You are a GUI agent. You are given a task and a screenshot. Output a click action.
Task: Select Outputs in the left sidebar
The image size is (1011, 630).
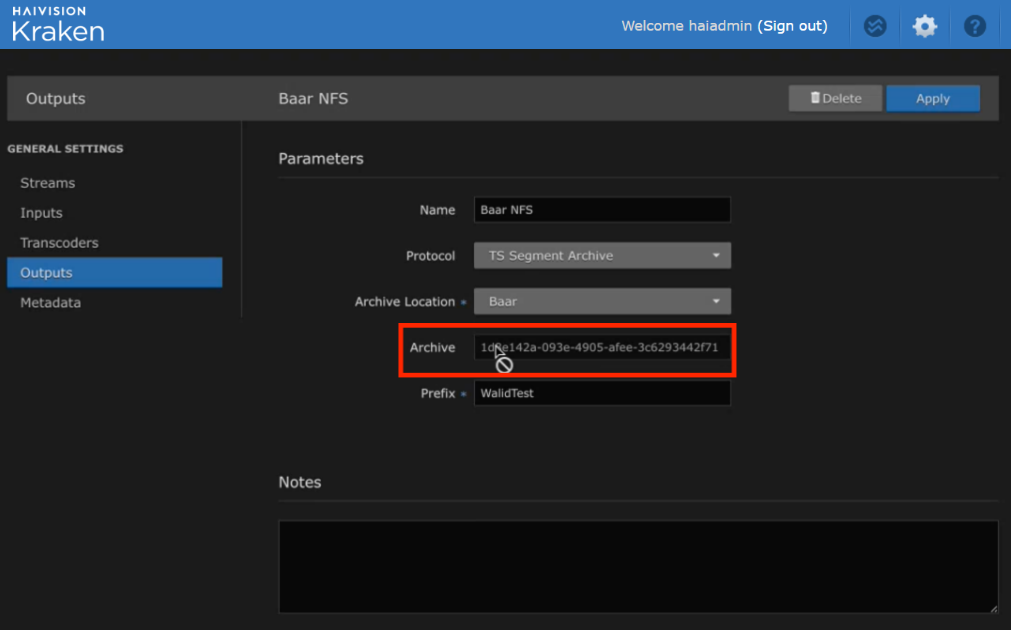click(46, 273)
